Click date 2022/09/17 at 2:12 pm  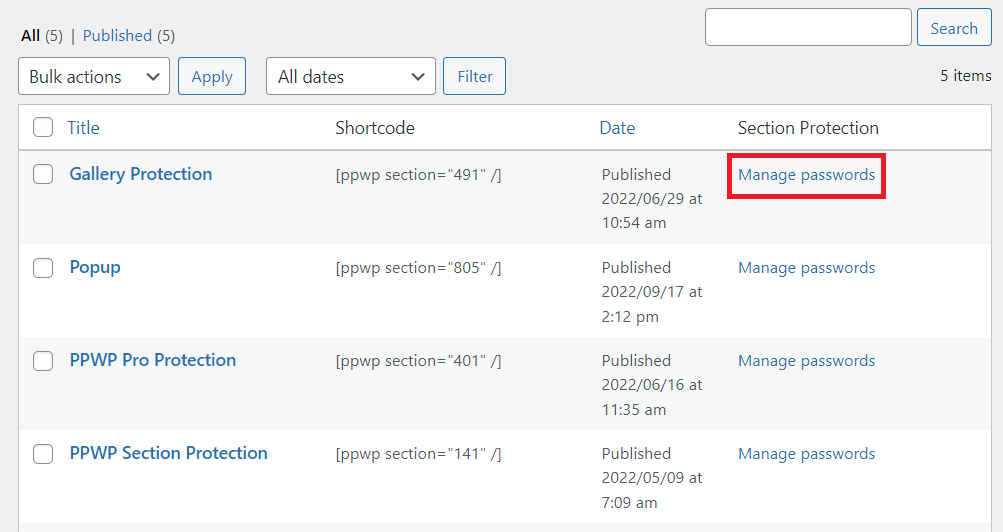tap(652, 304)
